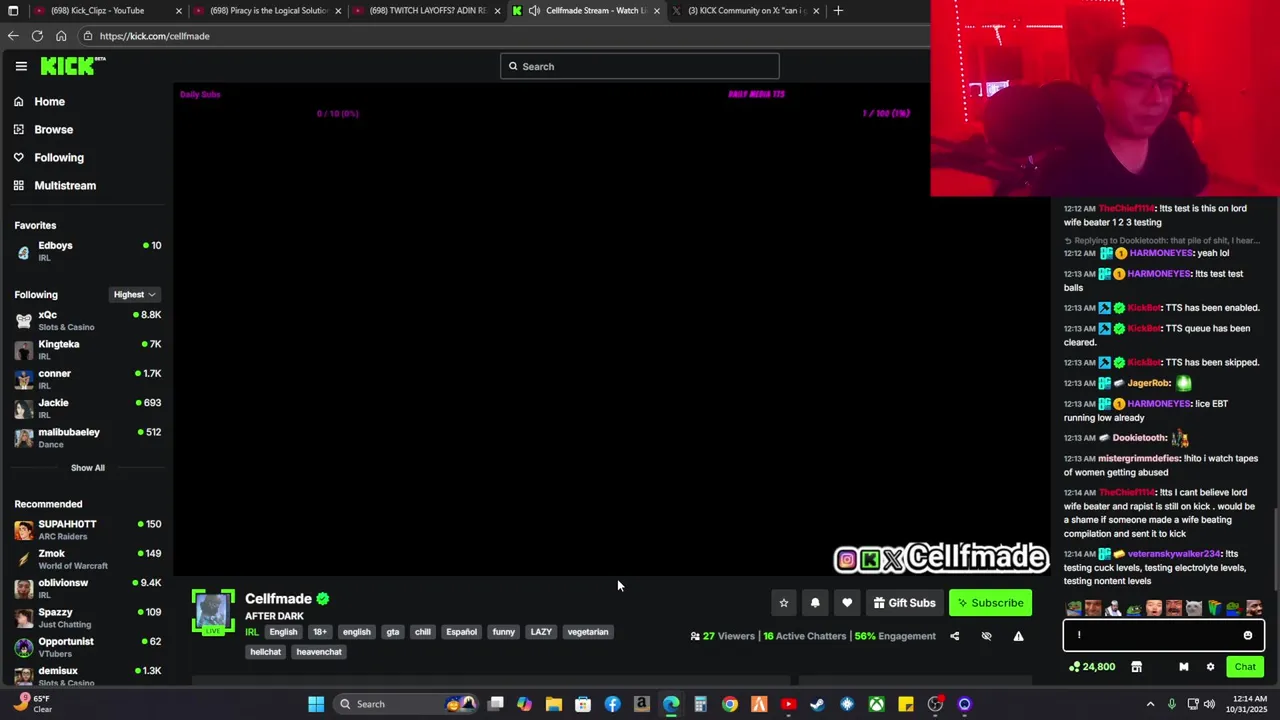Show hidden tray icons chevron
The width and height of the screenshot is (1280, 720).
[1150, 704]
